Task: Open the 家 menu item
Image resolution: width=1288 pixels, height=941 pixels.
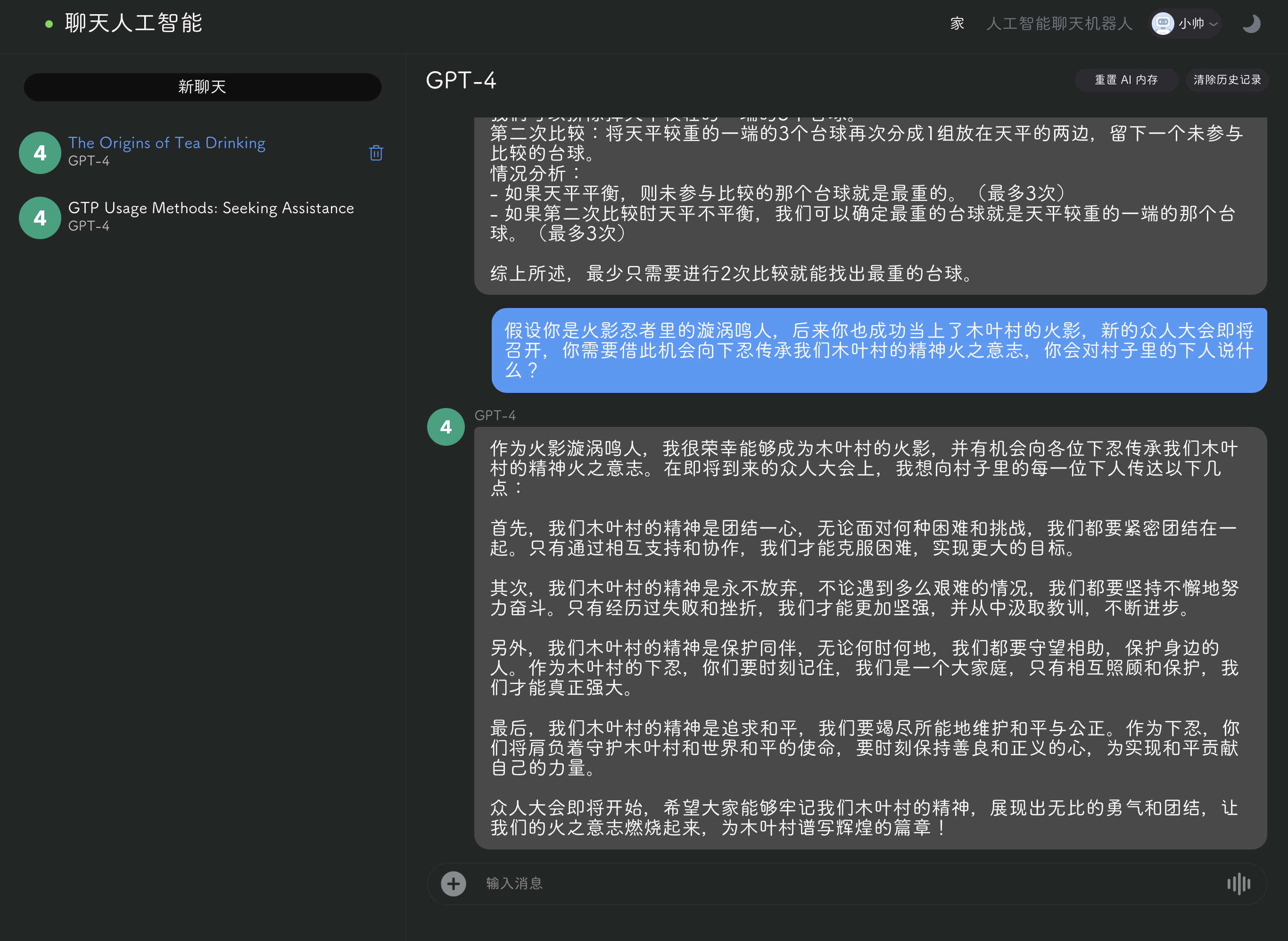Action: tap(957, 24)
